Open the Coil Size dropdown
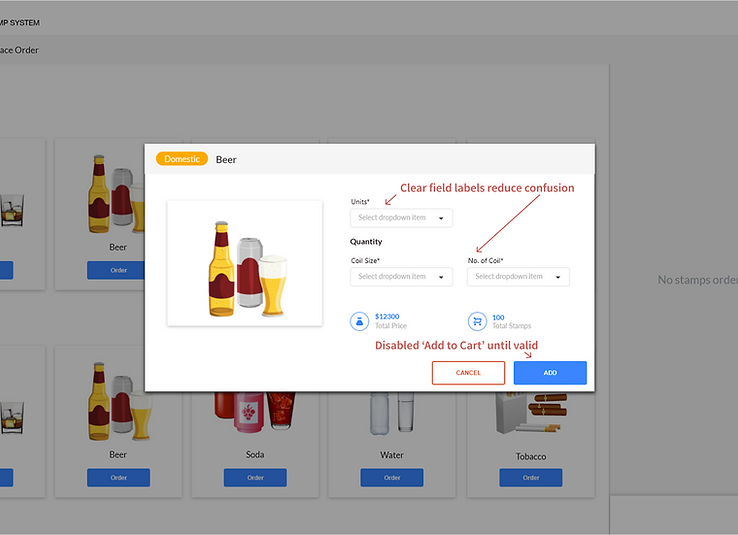Screen dimensions: 738x535 coord(401,277)
